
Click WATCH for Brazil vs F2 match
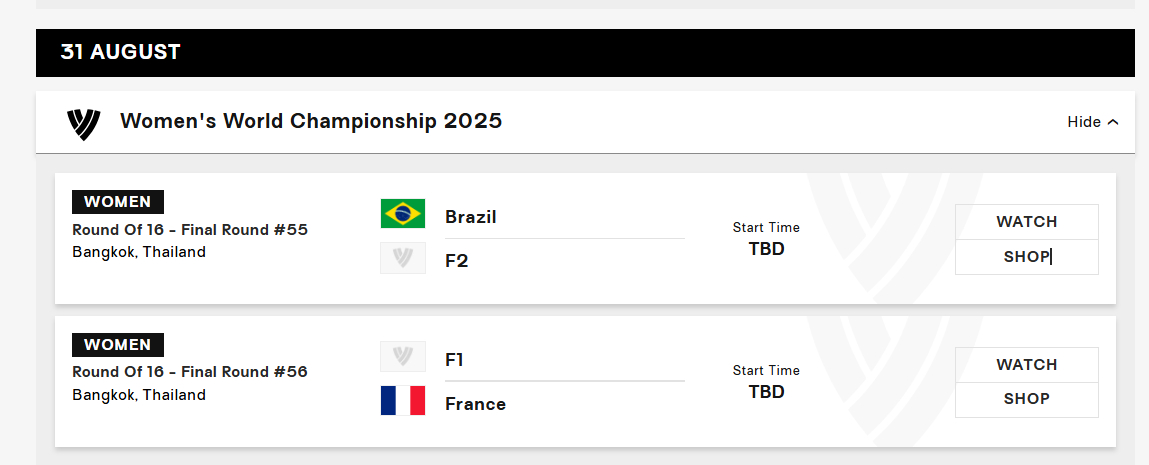[x=1027, y=222]
